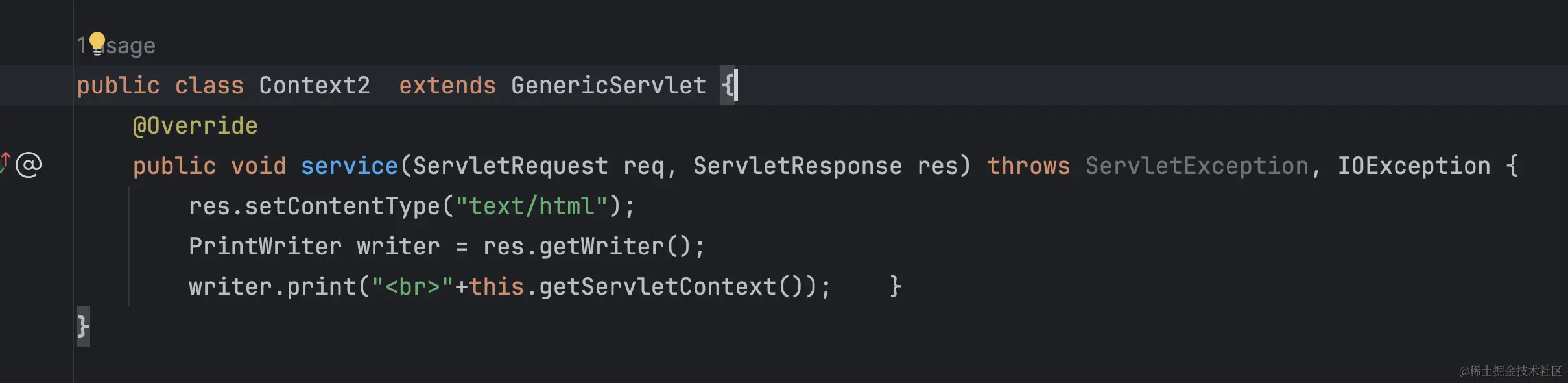Click IOException in the throws clause

point(1414,166)
